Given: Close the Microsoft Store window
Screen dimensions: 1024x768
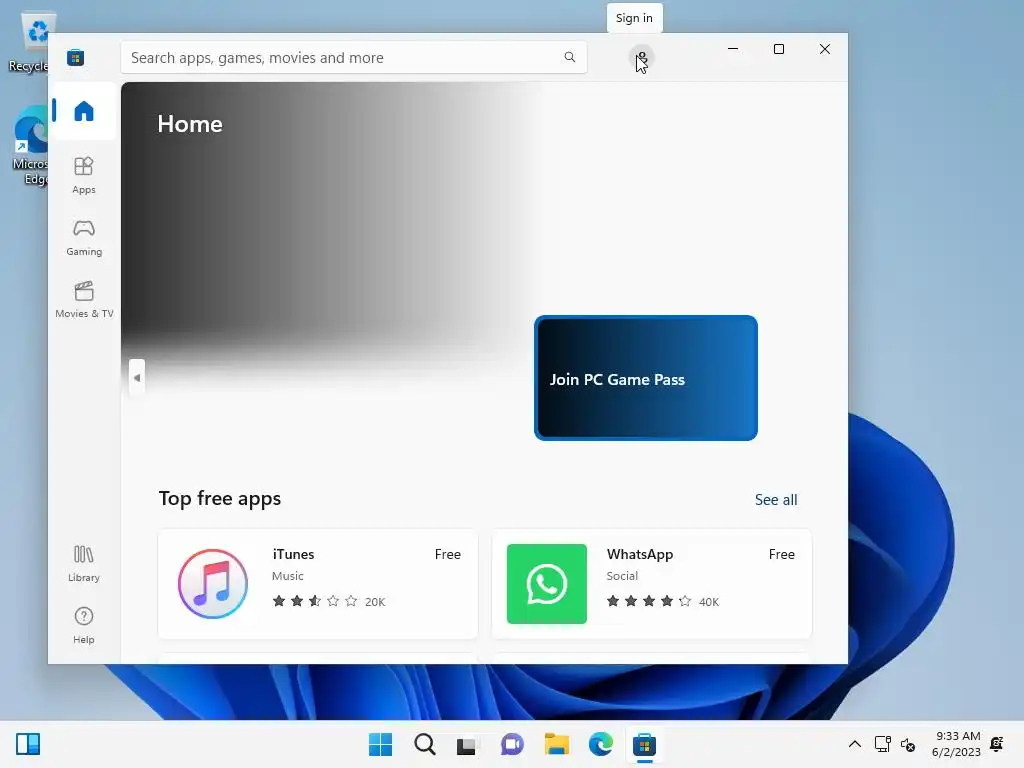Looking at the screenshot, I should pos(825,49).
